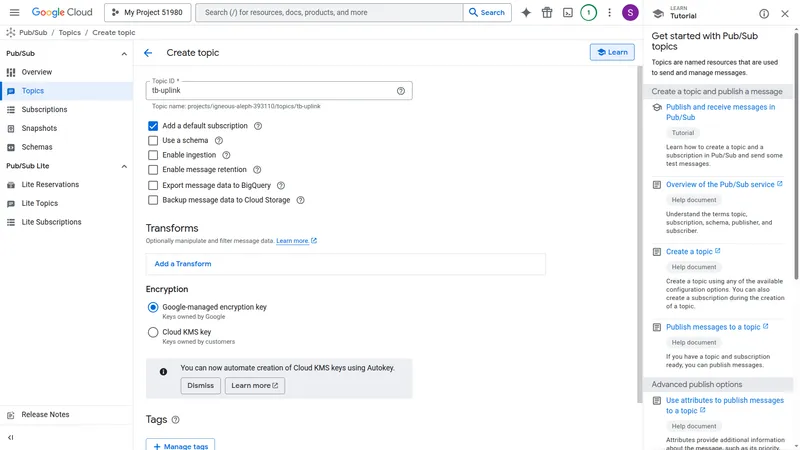Image resolution: width=800 pixels, height=450 pixels.
Task: Collapse the Pub/Sub sidebar section
Action: [124, 54]
